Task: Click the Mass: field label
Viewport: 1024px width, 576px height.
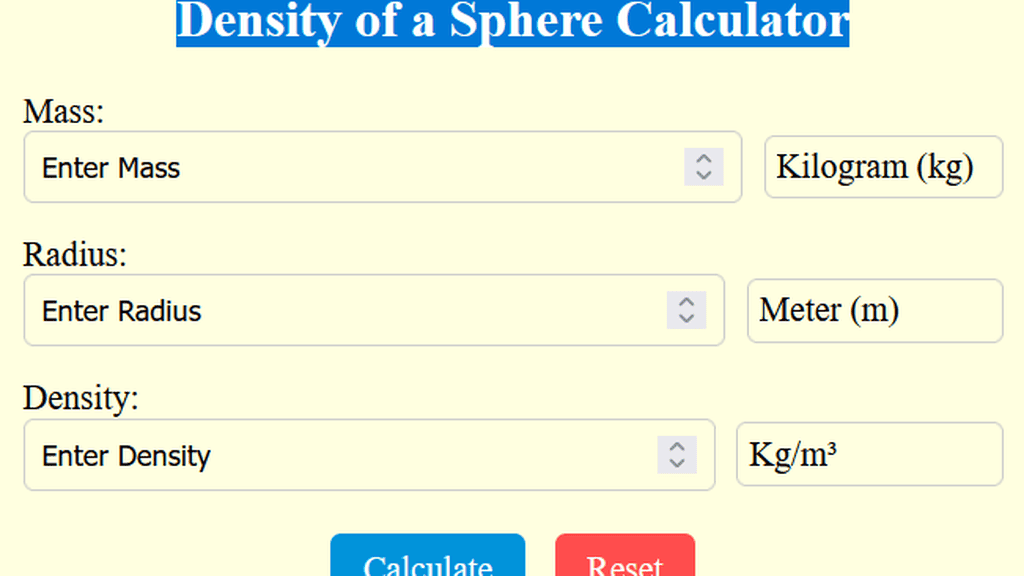Action: (62, 112)
